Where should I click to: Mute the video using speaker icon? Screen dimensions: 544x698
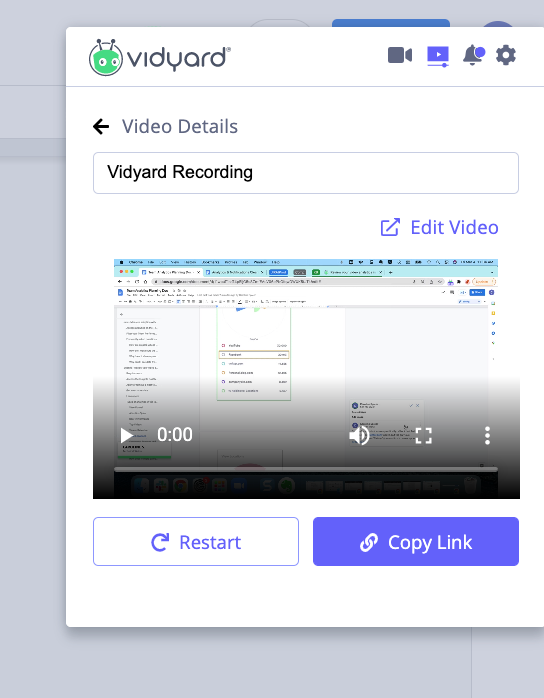359,435
